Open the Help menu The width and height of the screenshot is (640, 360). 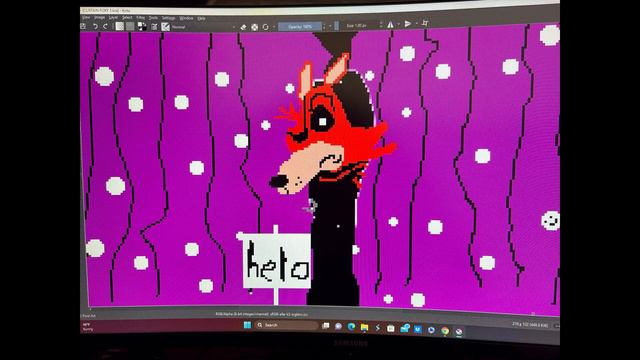[201, 18]
